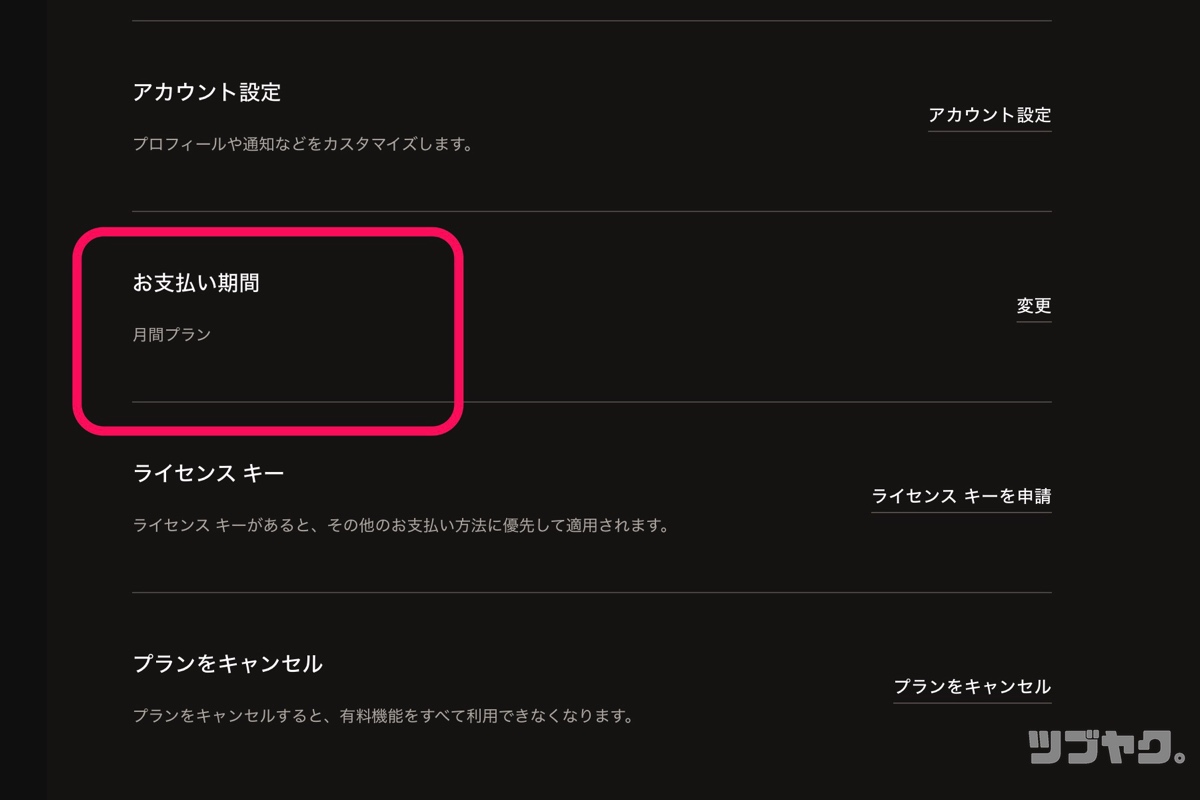
Task: Click the プランをキャンセルすると warning text
Action: point(383,716)
